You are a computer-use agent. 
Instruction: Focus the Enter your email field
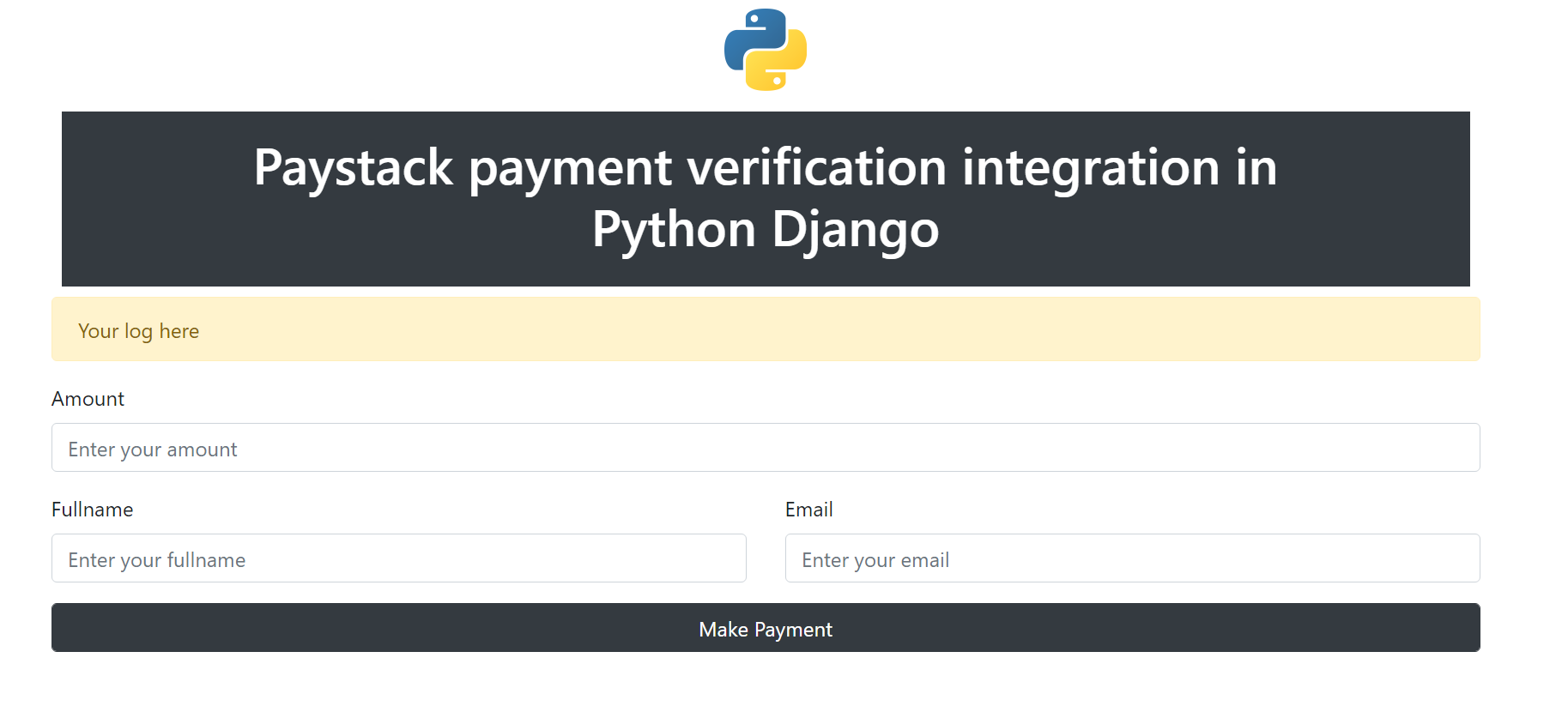pyautogui.click(x=1133, y=558)
